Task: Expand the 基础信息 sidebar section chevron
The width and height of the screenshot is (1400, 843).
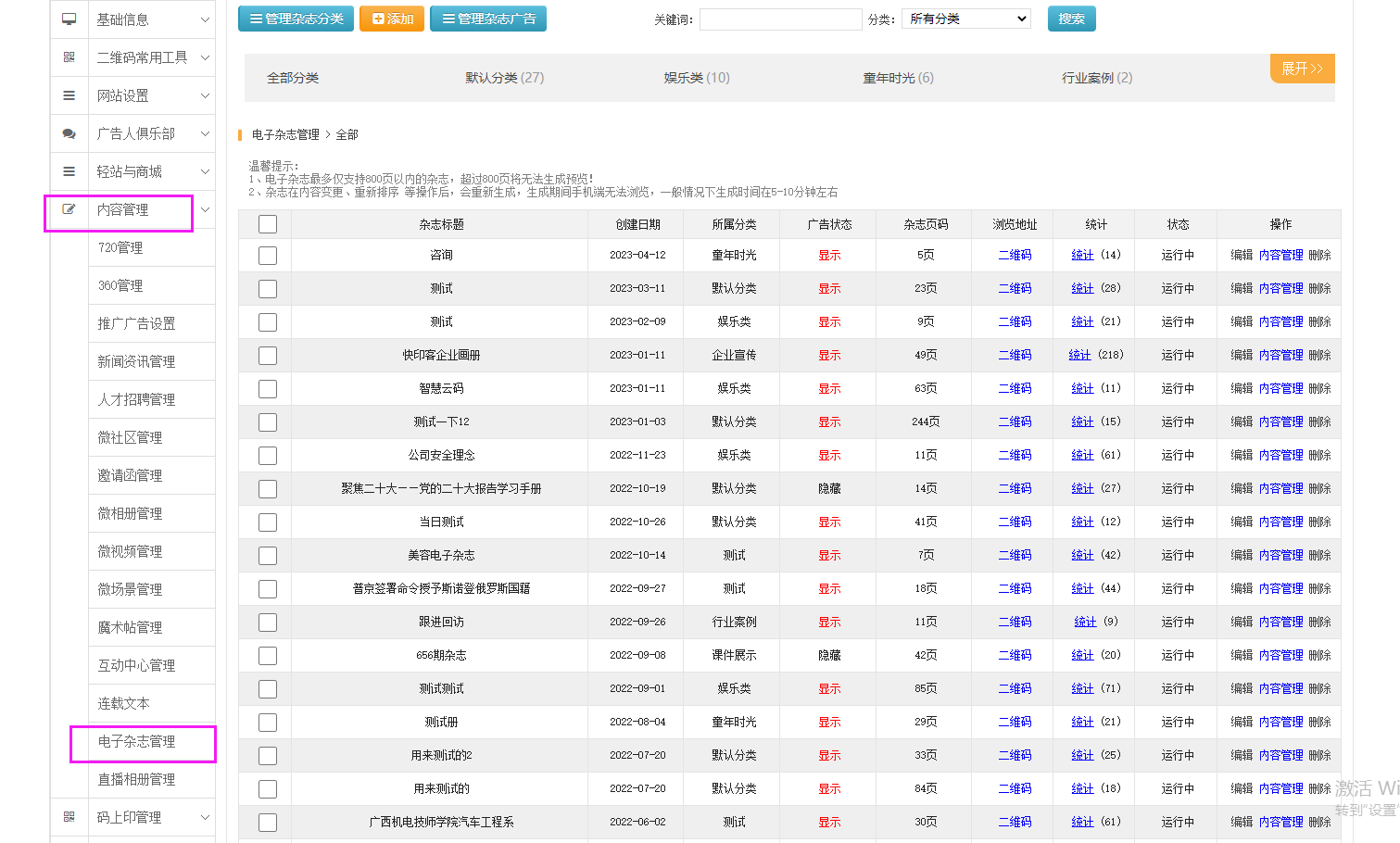Action: pos(205,19)
